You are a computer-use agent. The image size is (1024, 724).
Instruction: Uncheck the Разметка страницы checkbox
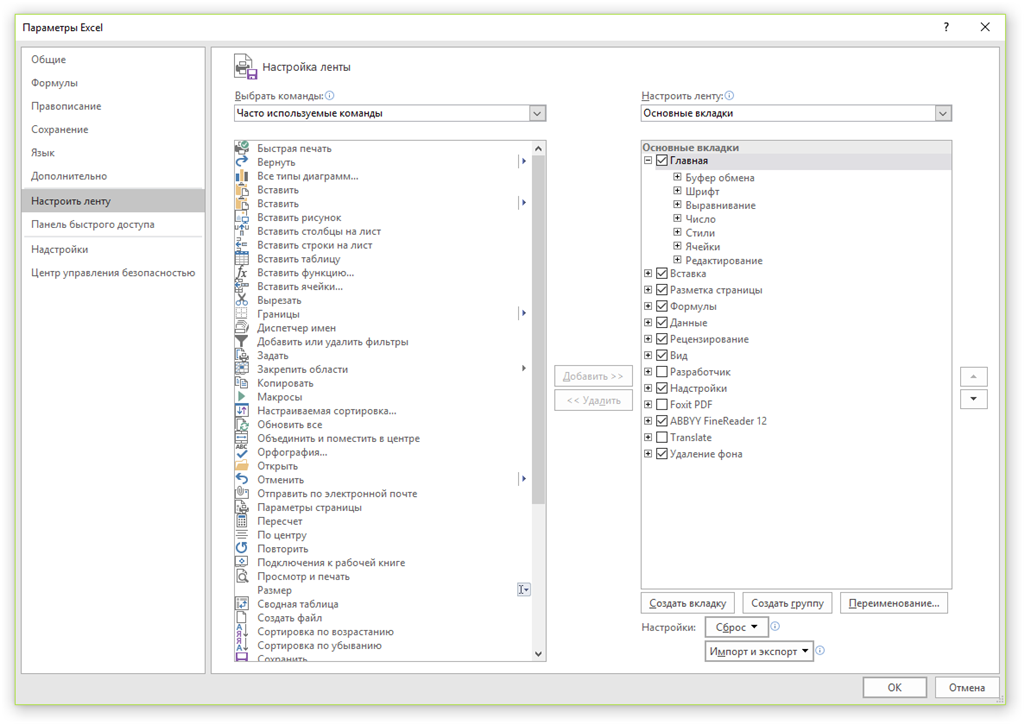[x=662, y=290]
